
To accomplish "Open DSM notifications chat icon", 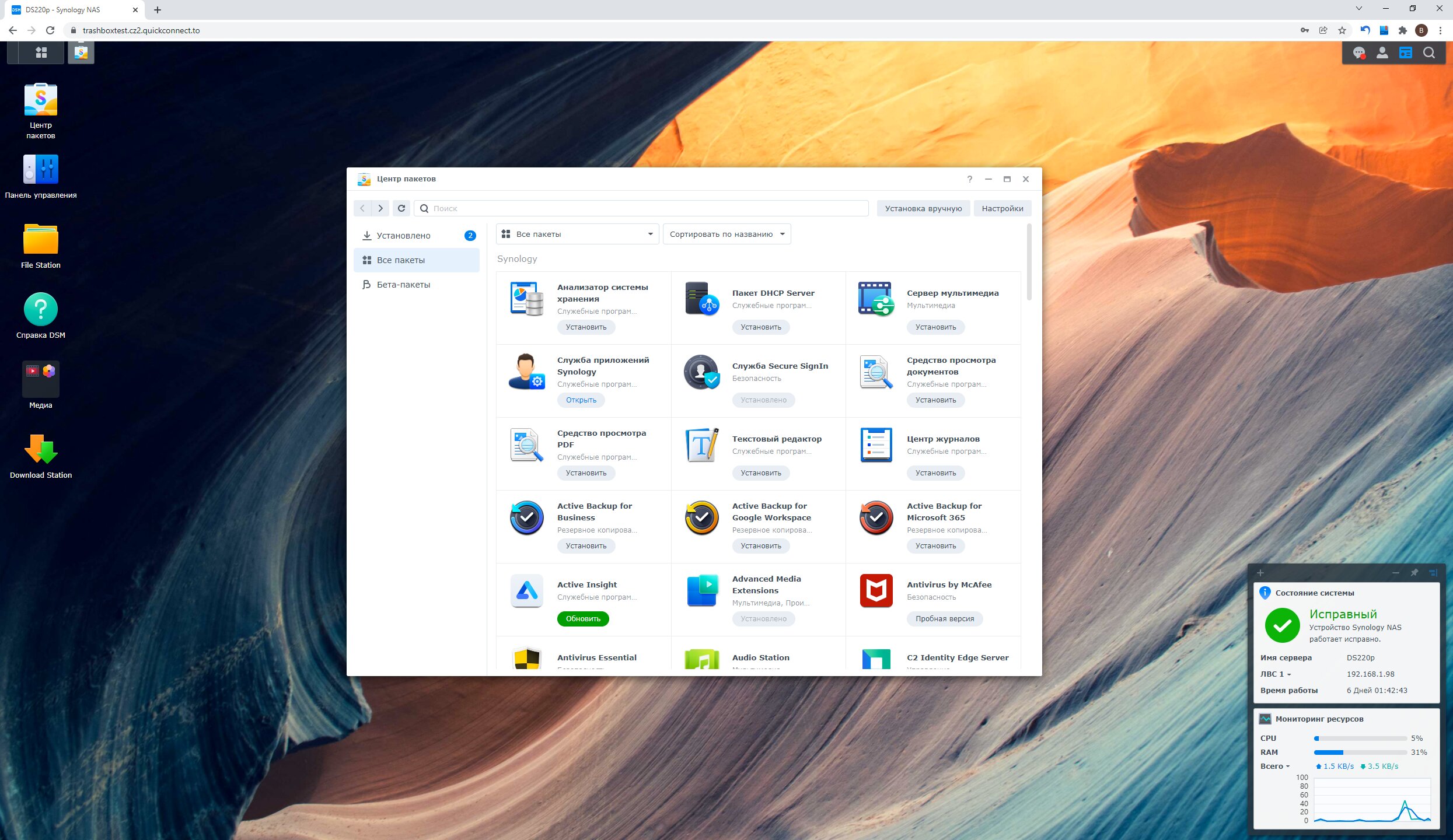I will (x=1359, y=53).
